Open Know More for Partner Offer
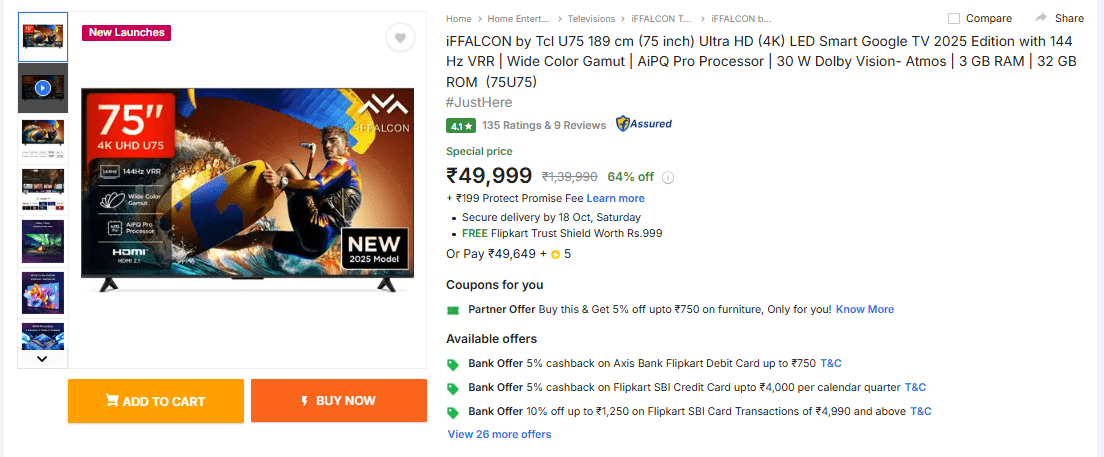The image size is (1104, 457). pos(865,310)
